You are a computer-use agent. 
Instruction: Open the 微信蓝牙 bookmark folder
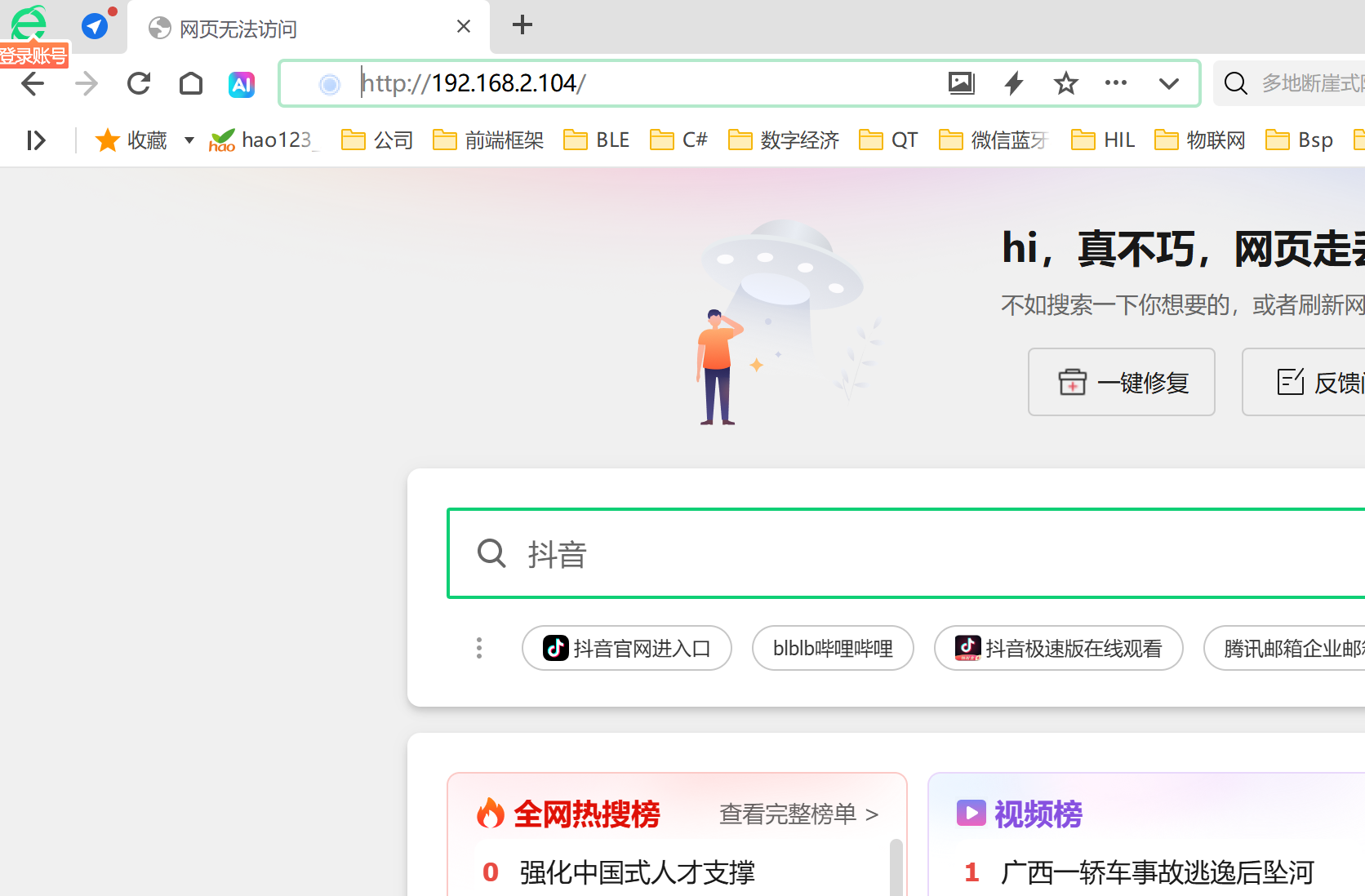pos(994,140)
